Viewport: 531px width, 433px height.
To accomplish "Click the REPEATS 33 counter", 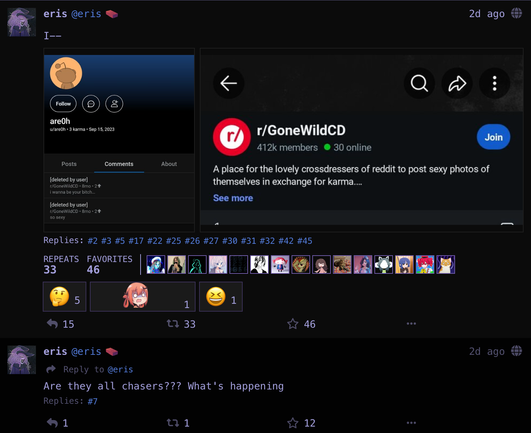I will pyautogui.click(x=61, y=264).
